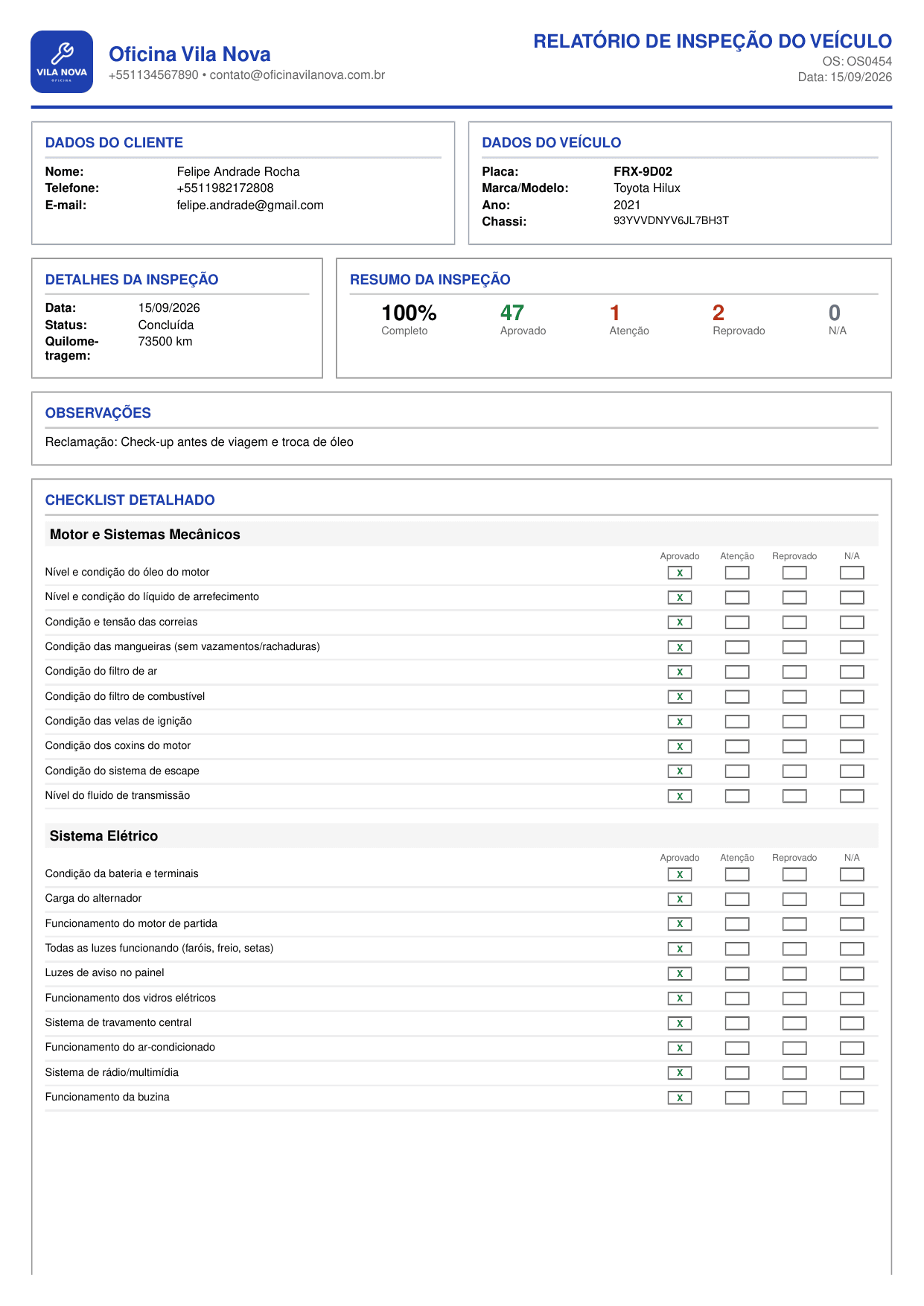Mark Reprovado for spark plugs row
This screenshot has height=1306, width=924.
[794, 722]
